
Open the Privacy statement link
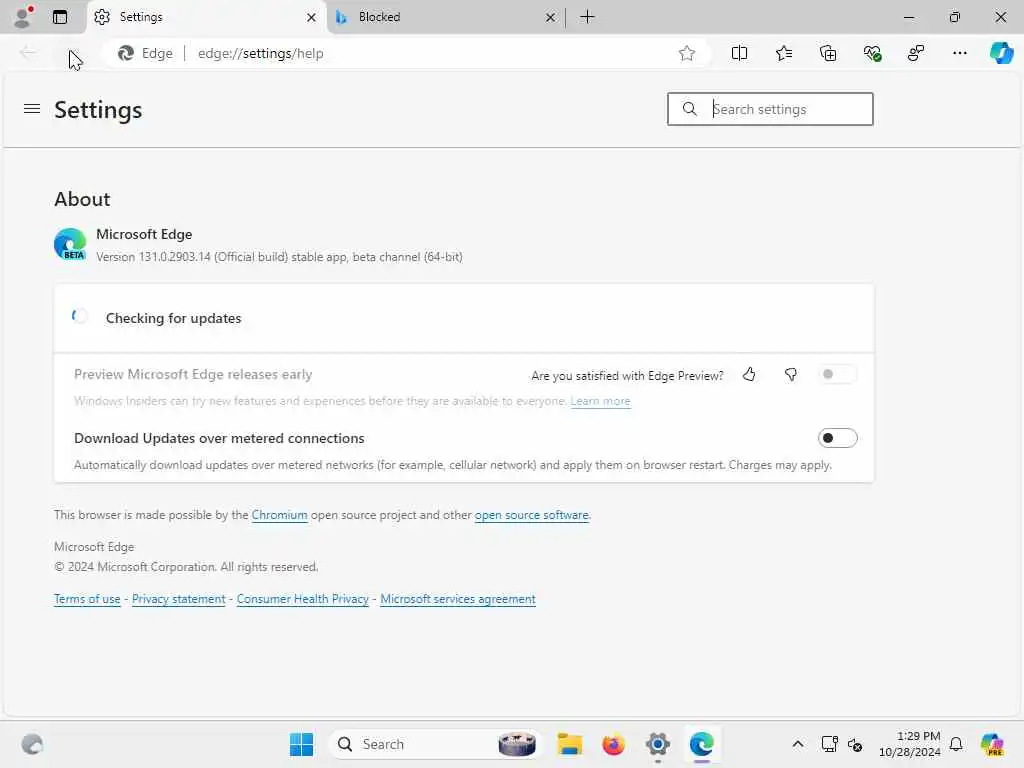point(178,599)
